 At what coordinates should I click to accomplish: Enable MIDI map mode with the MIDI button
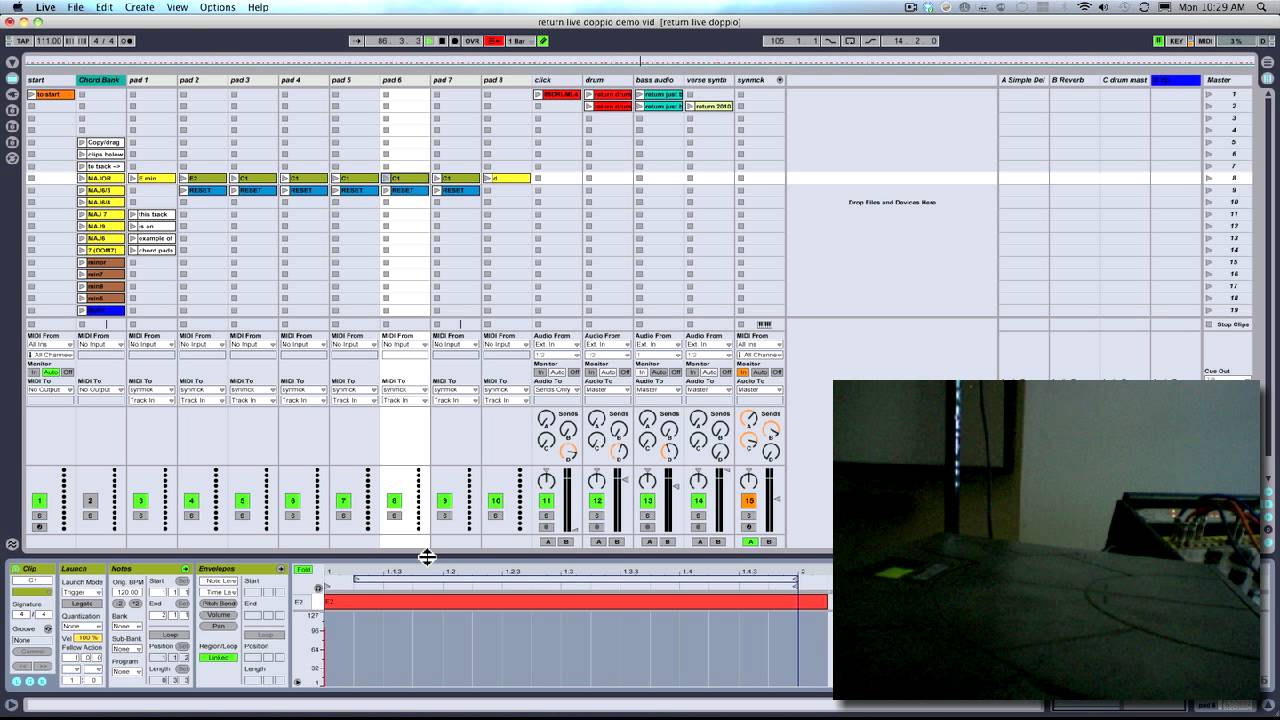pos(1205,41)
